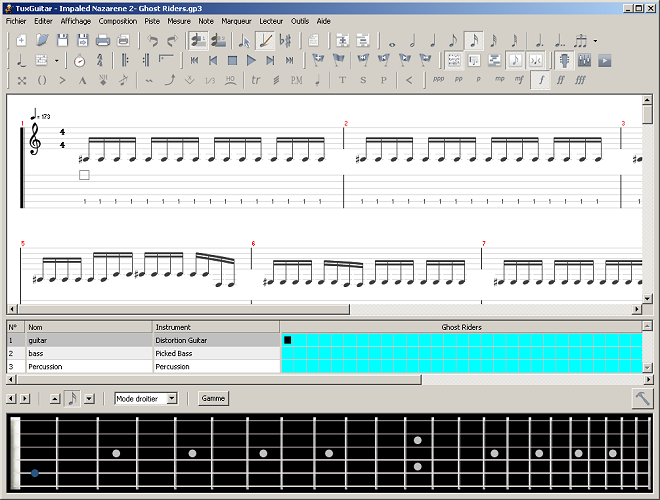Viewport: 660px width, 500px height.
Task: Insert close repeat sign
Action: tap(146, 61)
